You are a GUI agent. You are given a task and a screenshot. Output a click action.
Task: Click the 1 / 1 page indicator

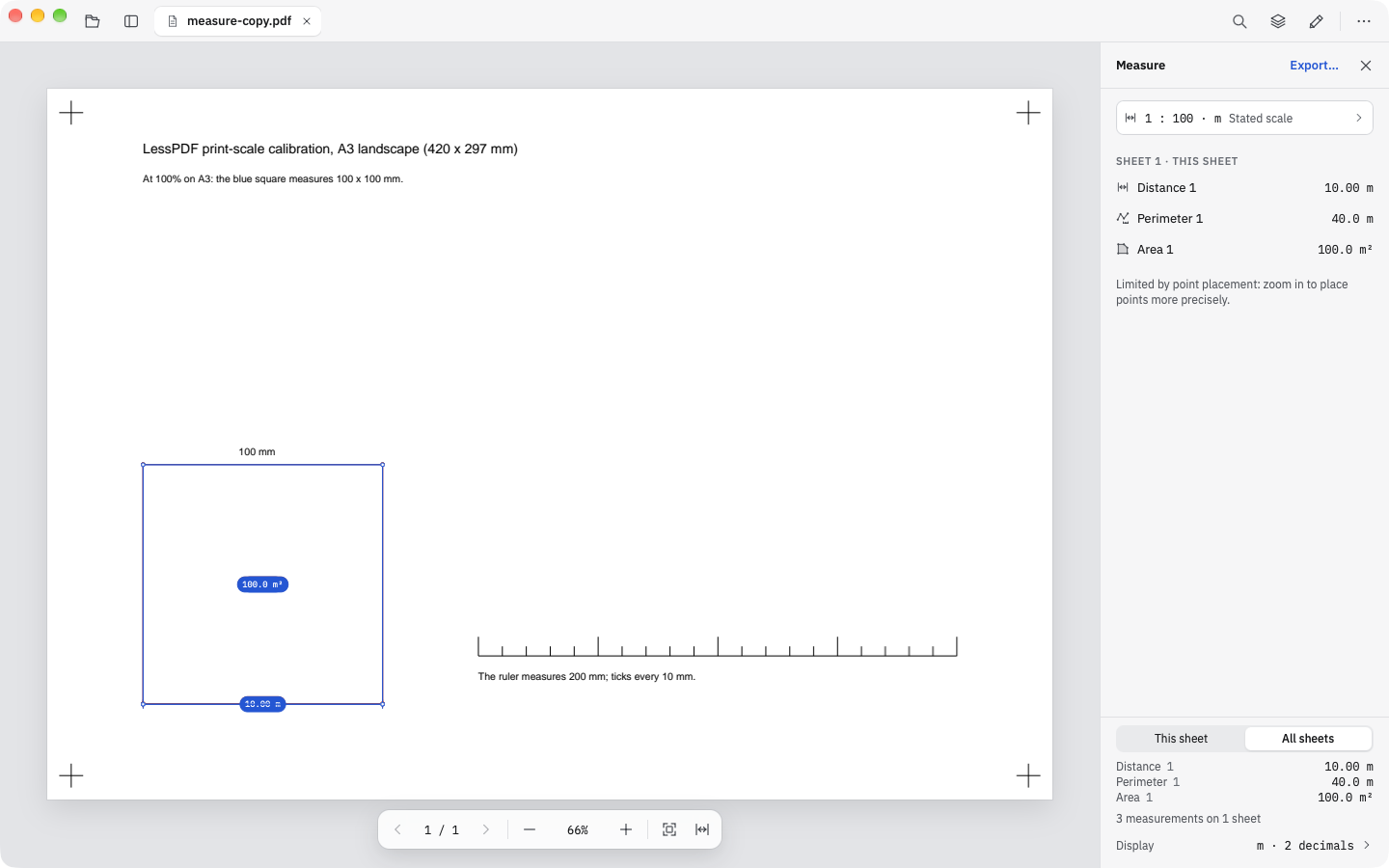pos(442,830)
